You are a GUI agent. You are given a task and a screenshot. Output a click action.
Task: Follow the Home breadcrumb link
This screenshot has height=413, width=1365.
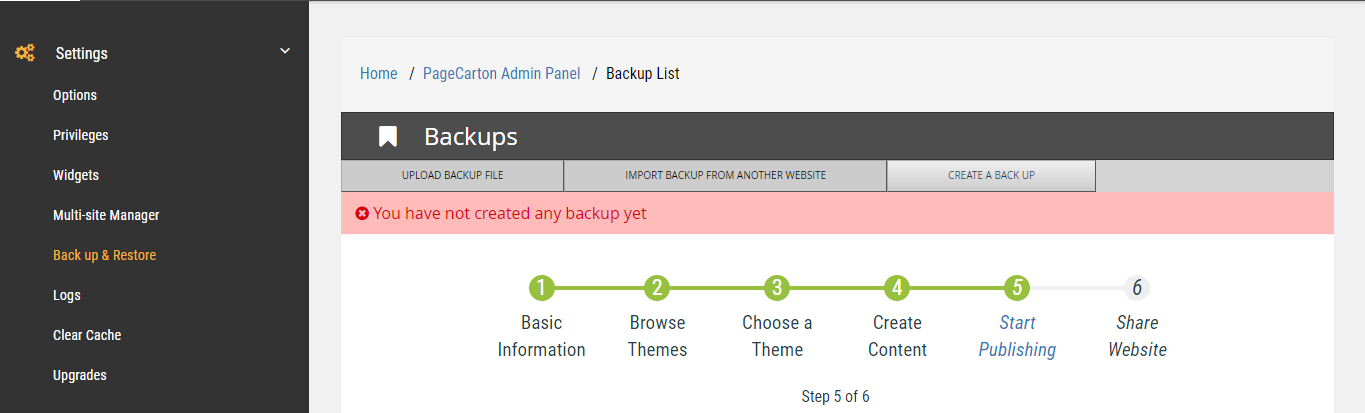[379, 73]
